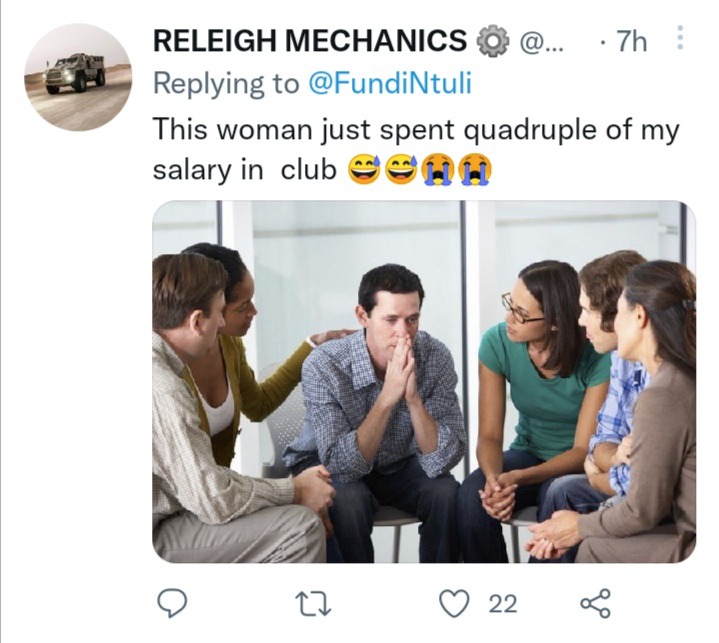Open RELEIGH MECHANICS profile picture with armored vehicle
This screenshot has height=643, width=719.
pyautogui.click(x=78, y=77)
